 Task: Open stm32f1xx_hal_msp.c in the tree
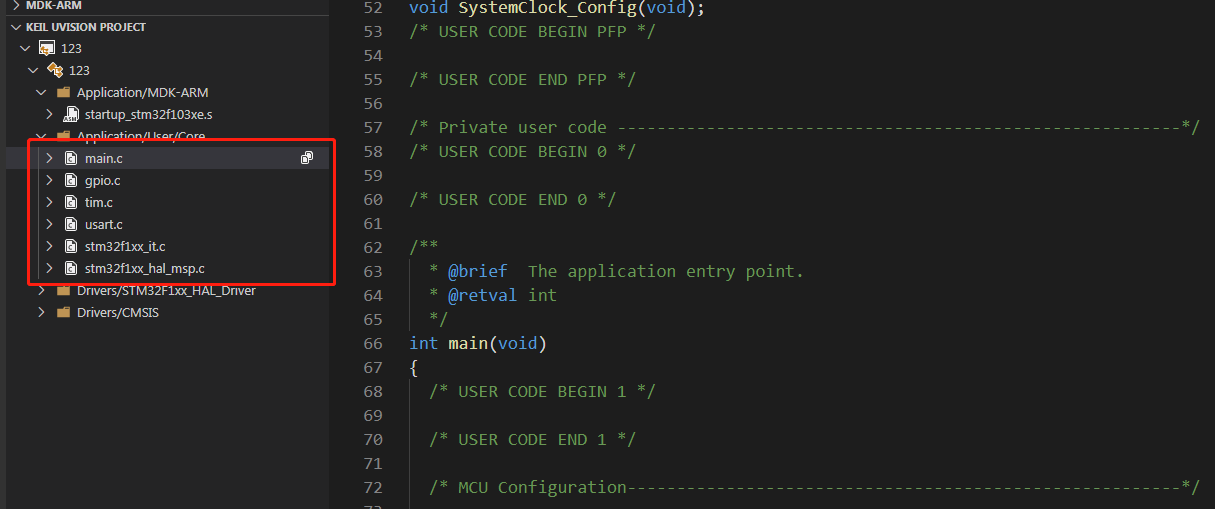tap(145, 268)
